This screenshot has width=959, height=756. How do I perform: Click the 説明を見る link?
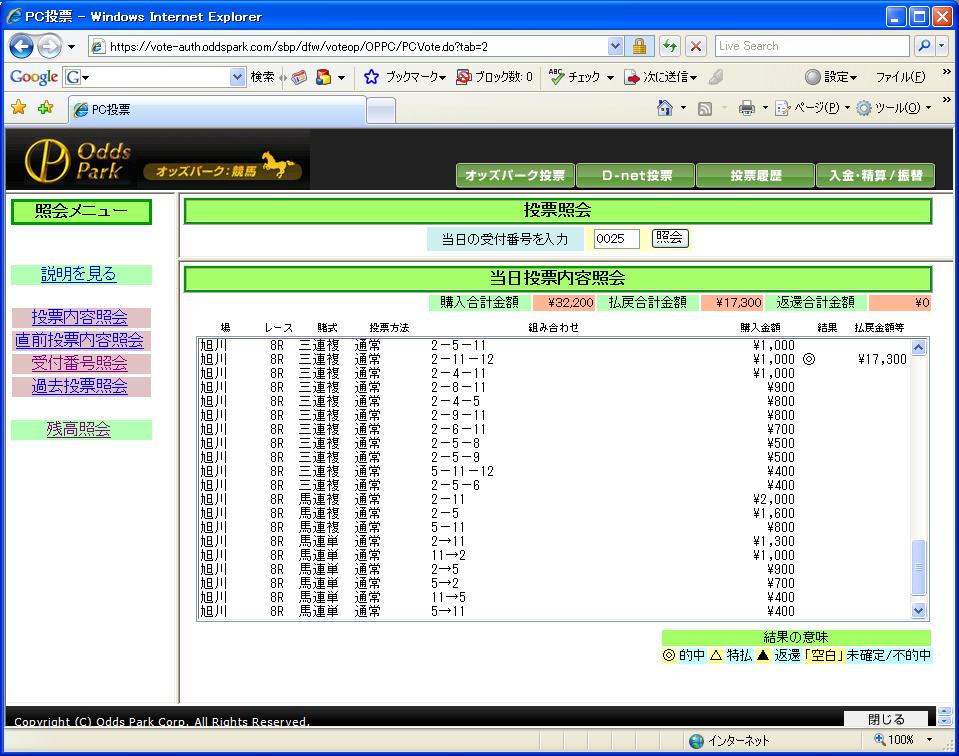point(78,274)
